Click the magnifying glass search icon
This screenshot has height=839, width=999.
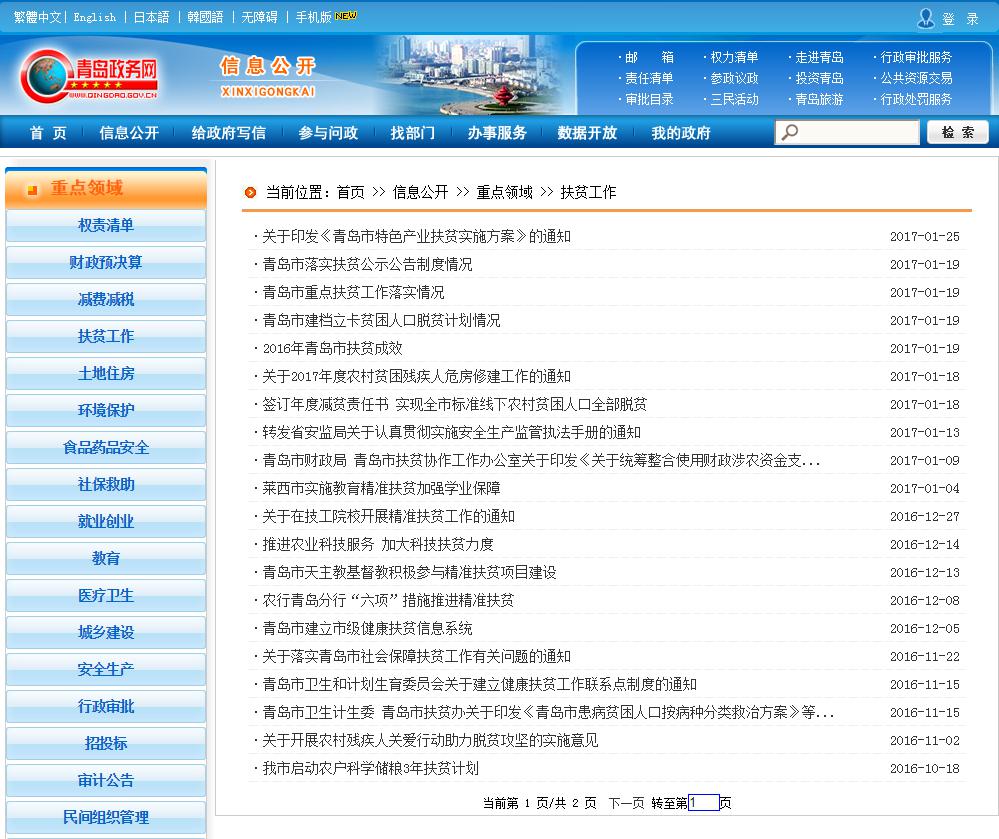pyautogui.click(x=790, y=133)
